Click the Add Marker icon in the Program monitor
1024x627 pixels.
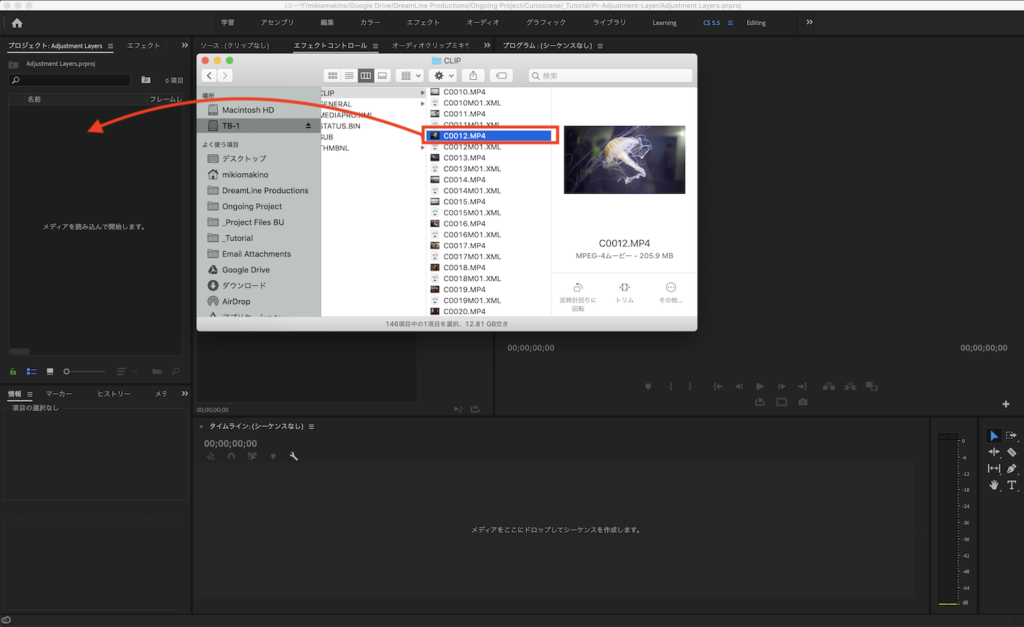point(648,385)
